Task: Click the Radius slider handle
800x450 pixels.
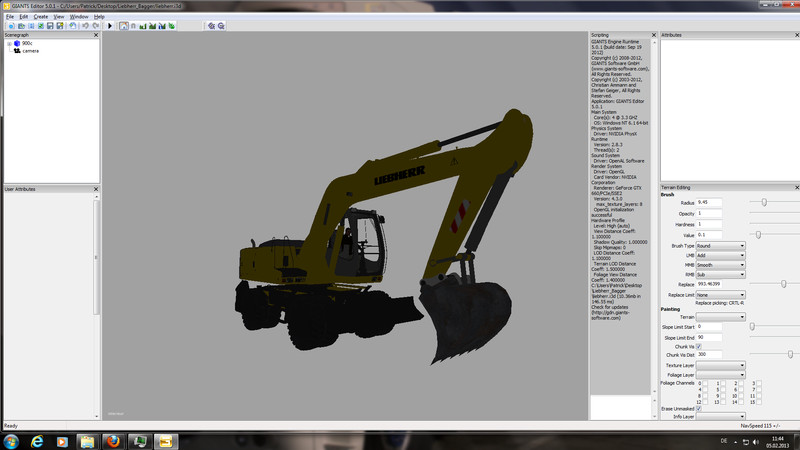Action: click(764, 203)
